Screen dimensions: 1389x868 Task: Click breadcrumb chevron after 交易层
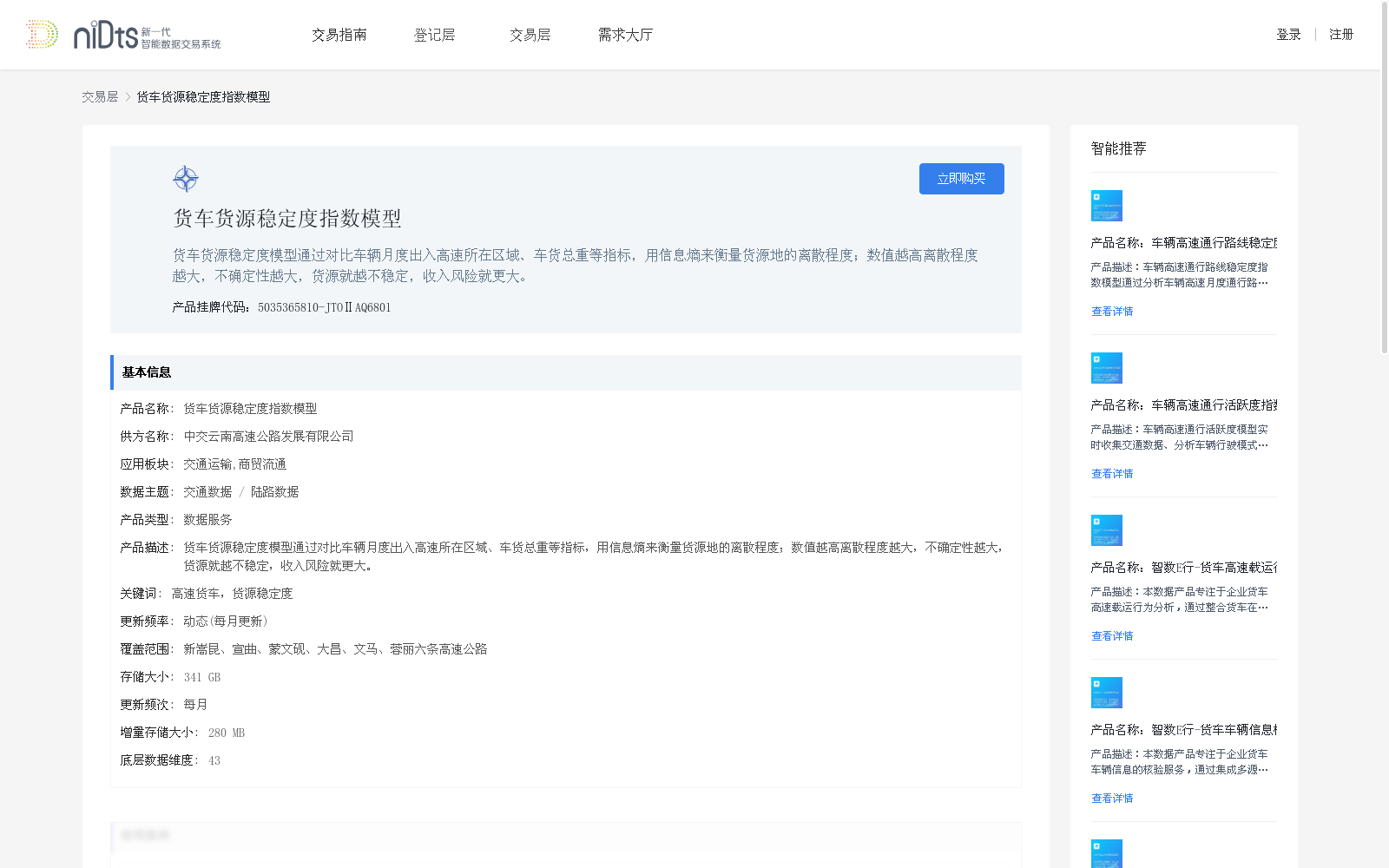(128, 97)
